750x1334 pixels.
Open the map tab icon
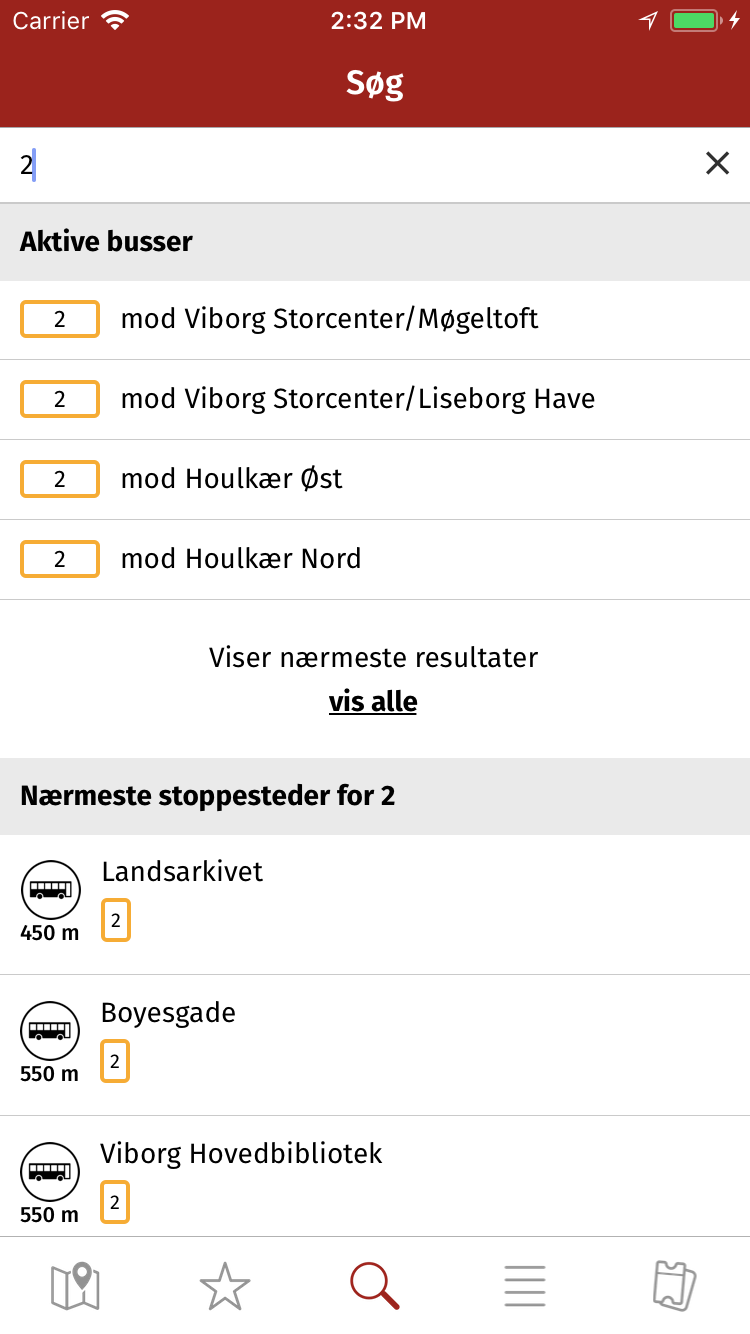point(75,1286)
